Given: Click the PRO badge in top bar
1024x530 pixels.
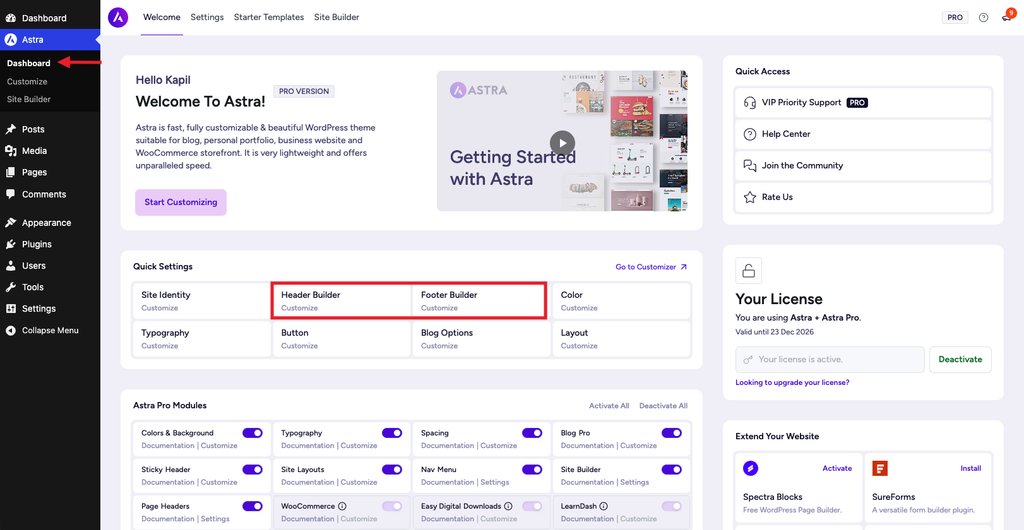Looking at the screenshot, I should (955, 18).
